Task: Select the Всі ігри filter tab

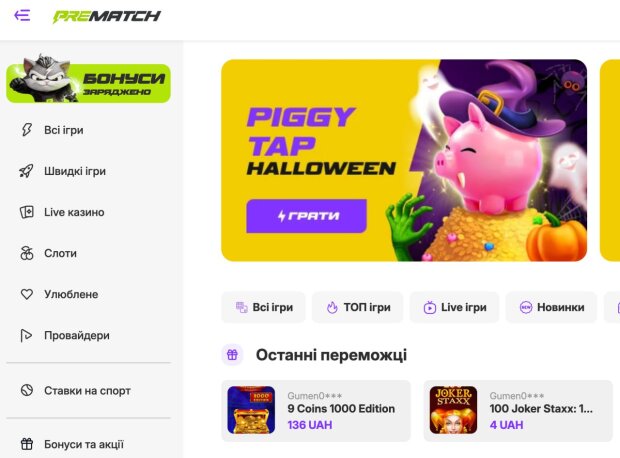Action: (x=263, y=307)
